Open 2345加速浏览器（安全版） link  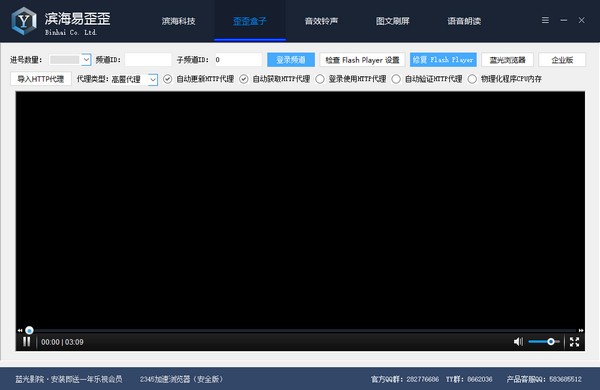181,379
